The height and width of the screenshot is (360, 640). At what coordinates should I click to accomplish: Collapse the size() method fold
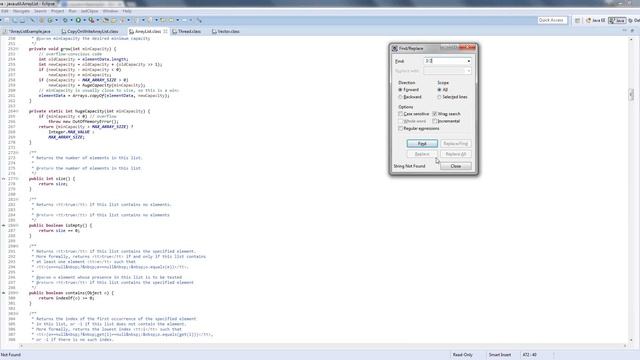[x=17, y=179]
